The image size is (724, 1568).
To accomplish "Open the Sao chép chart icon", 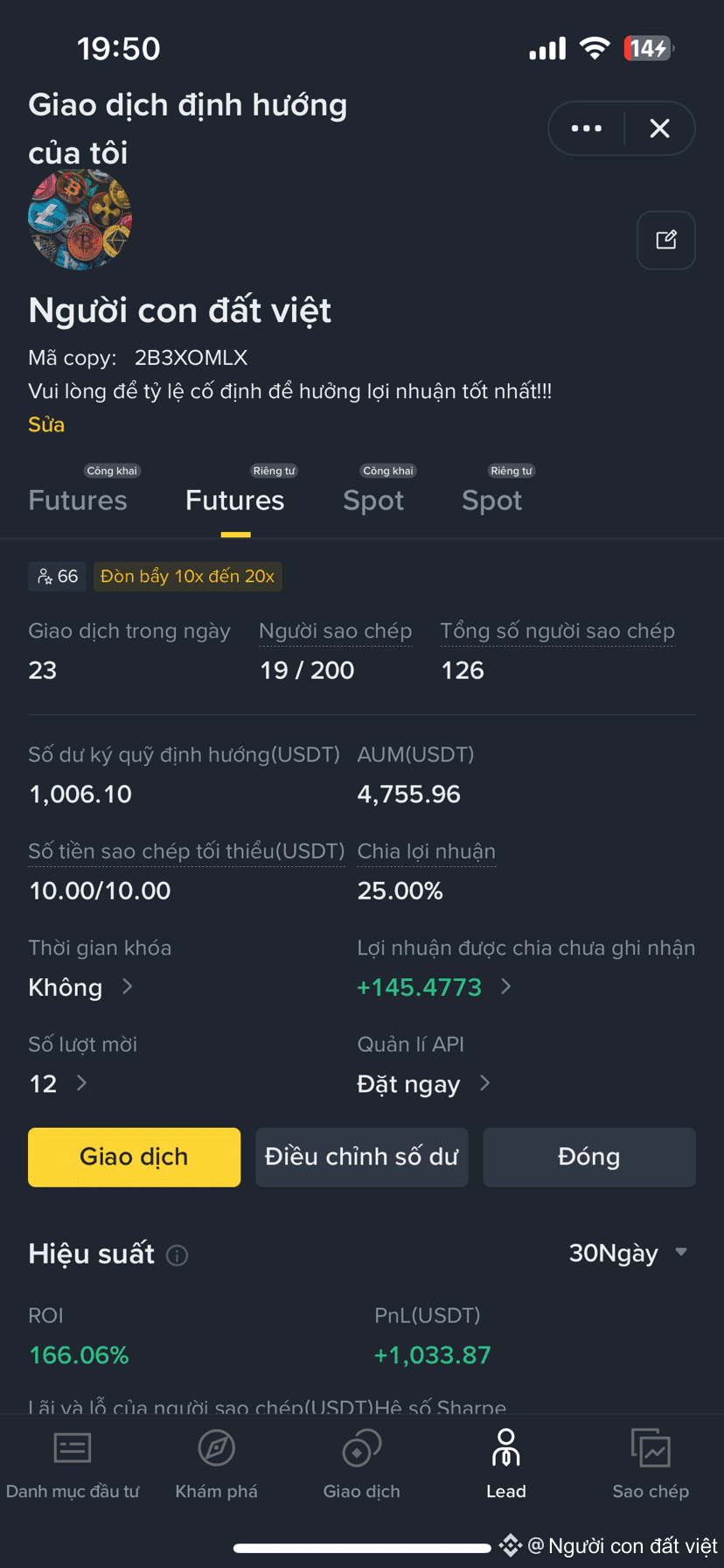I will 651,1448.
